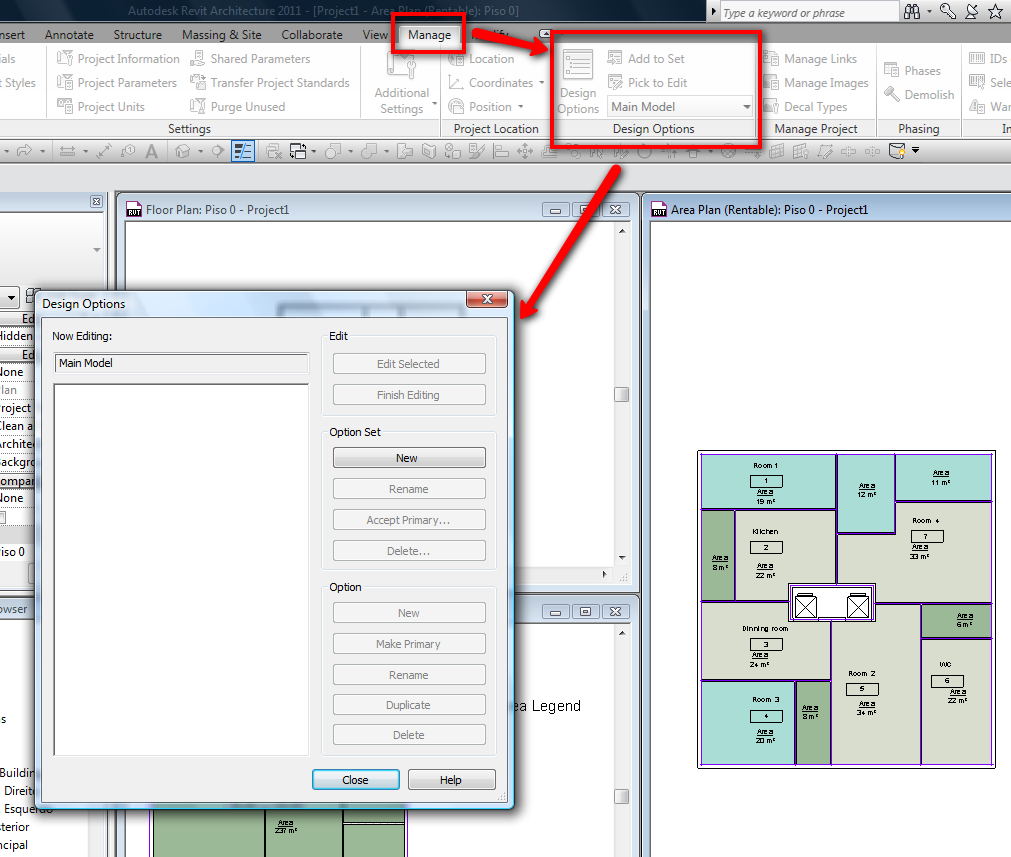Switch to the View tab
This screenshot has height=857, width=1011.
[x=375, y=35]
